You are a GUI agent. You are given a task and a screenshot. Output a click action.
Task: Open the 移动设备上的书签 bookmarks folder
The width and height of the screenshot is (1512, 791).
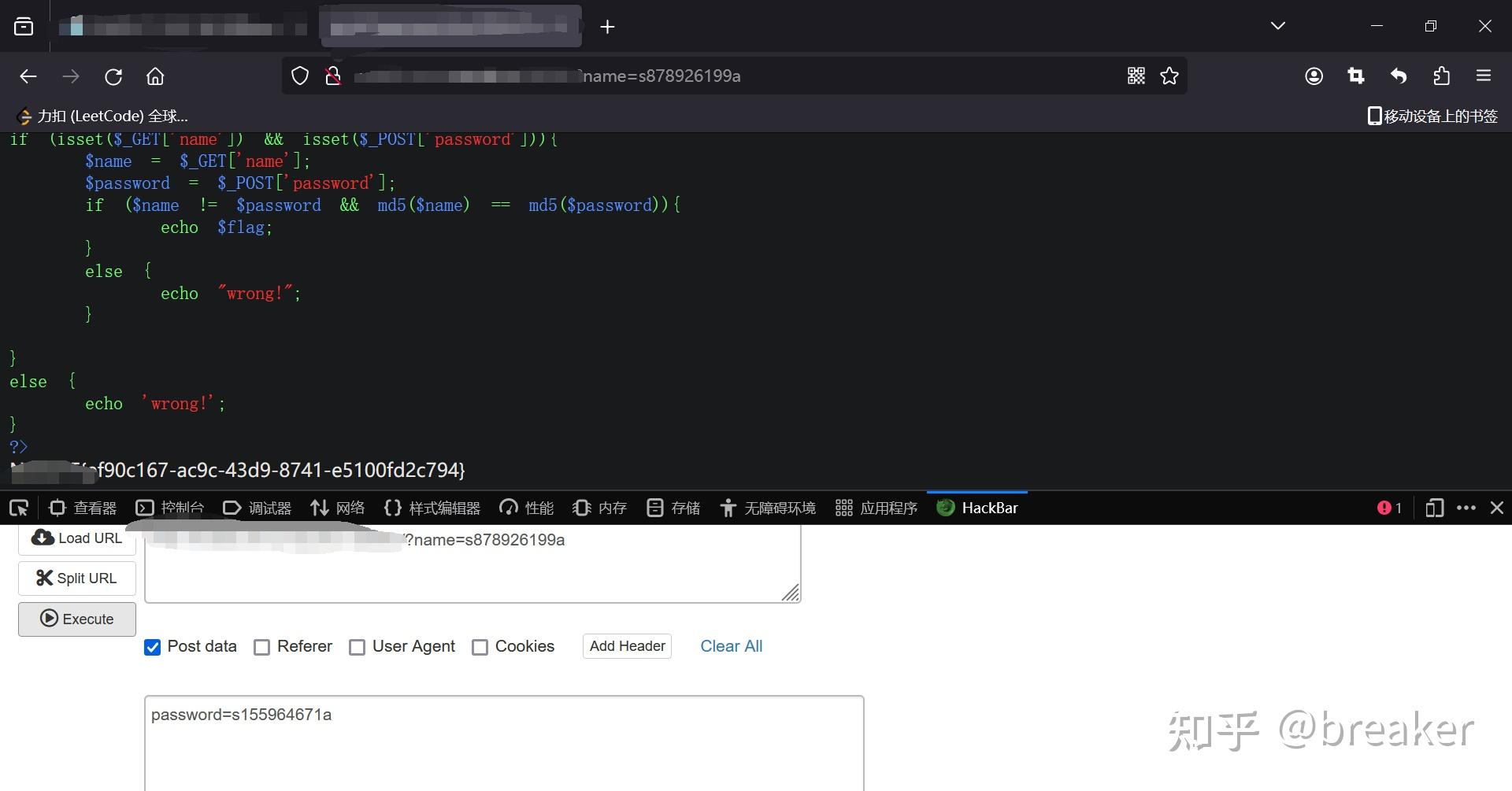click(1430, 116)
